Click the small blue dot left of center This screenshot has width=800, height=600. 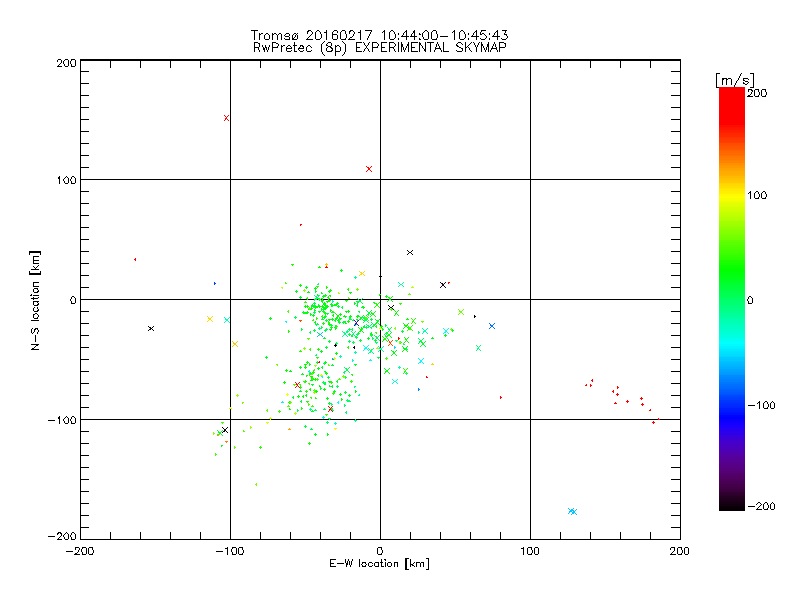pos(215,283)
